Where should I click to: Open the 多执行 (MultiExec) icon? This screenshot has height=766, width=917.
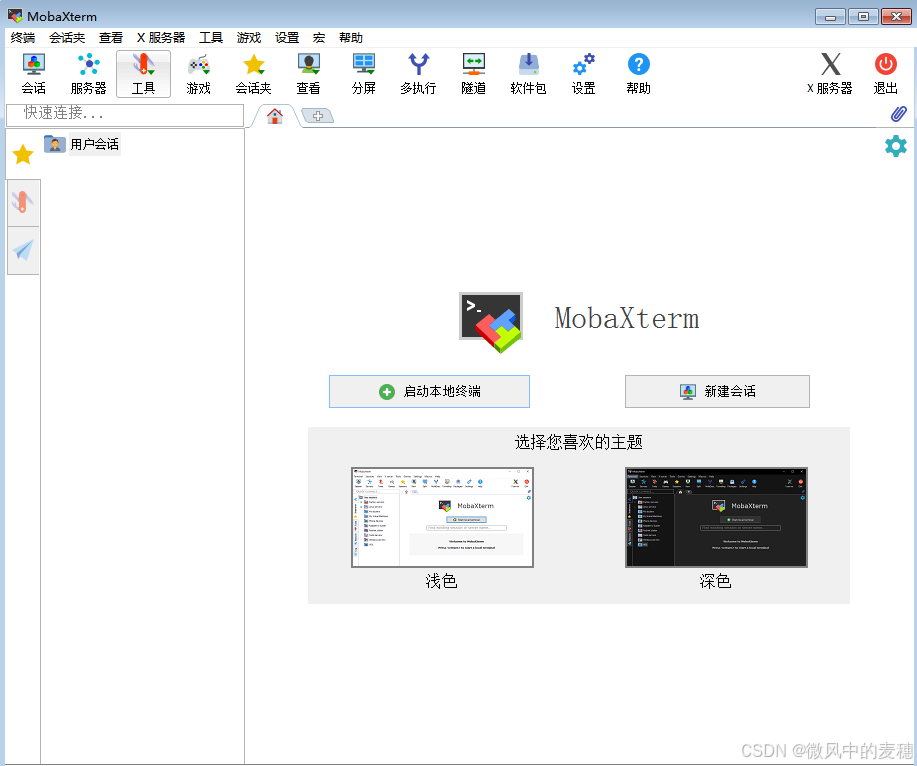coord(417,72)
